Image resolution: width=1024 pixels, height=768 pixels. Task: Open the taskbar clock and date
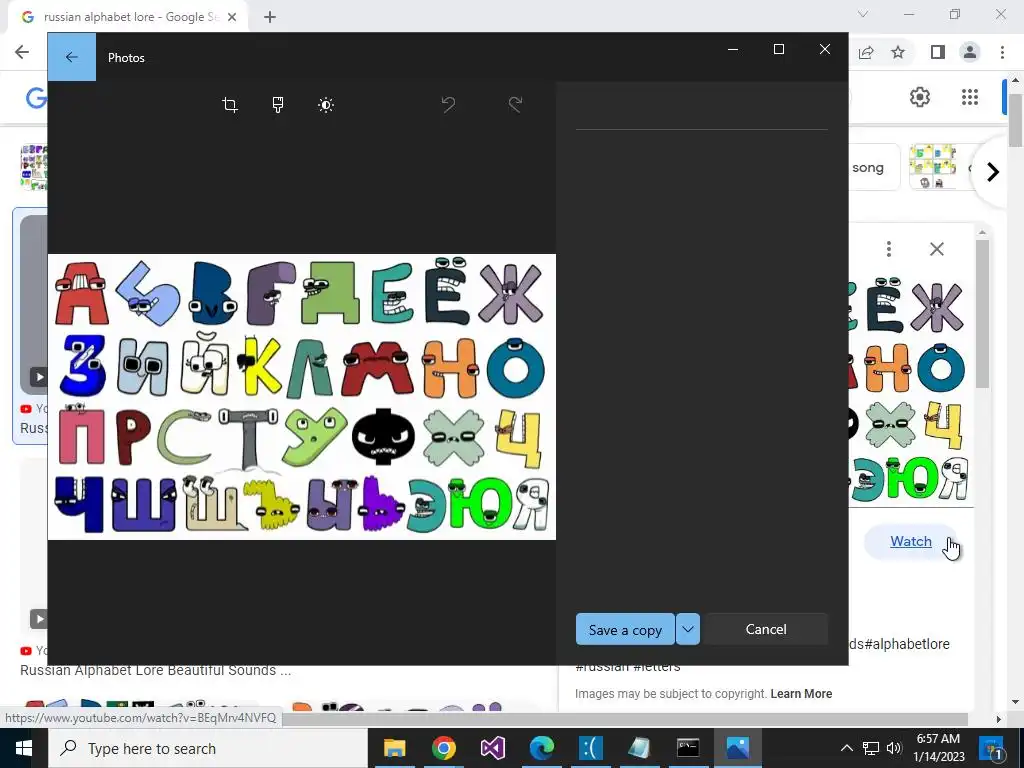(939, 748)
